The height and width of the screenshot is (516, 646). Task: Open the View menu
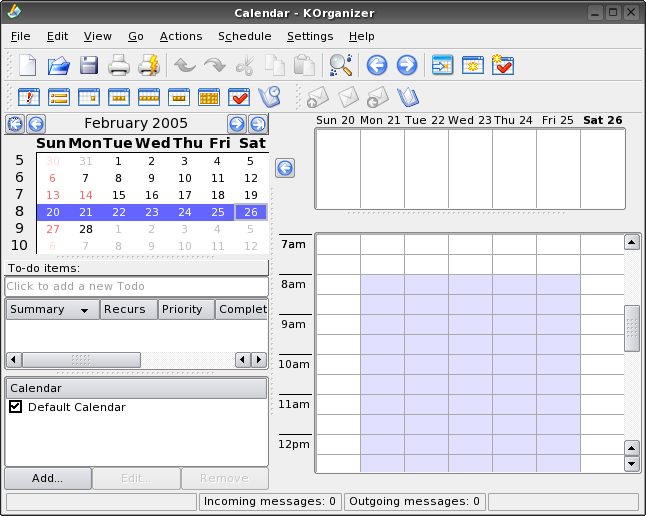click(98, 36)
